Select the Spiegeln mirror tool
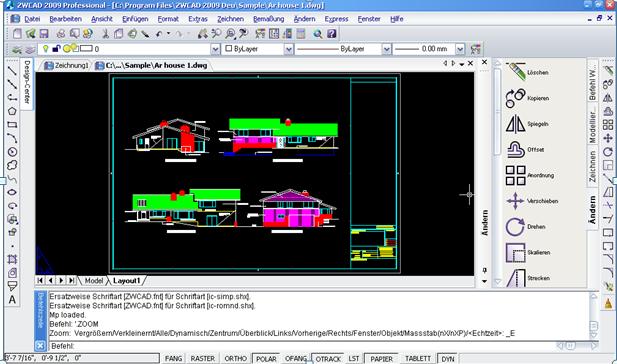Viewport: 617px width, 364px height. (527, 124)
